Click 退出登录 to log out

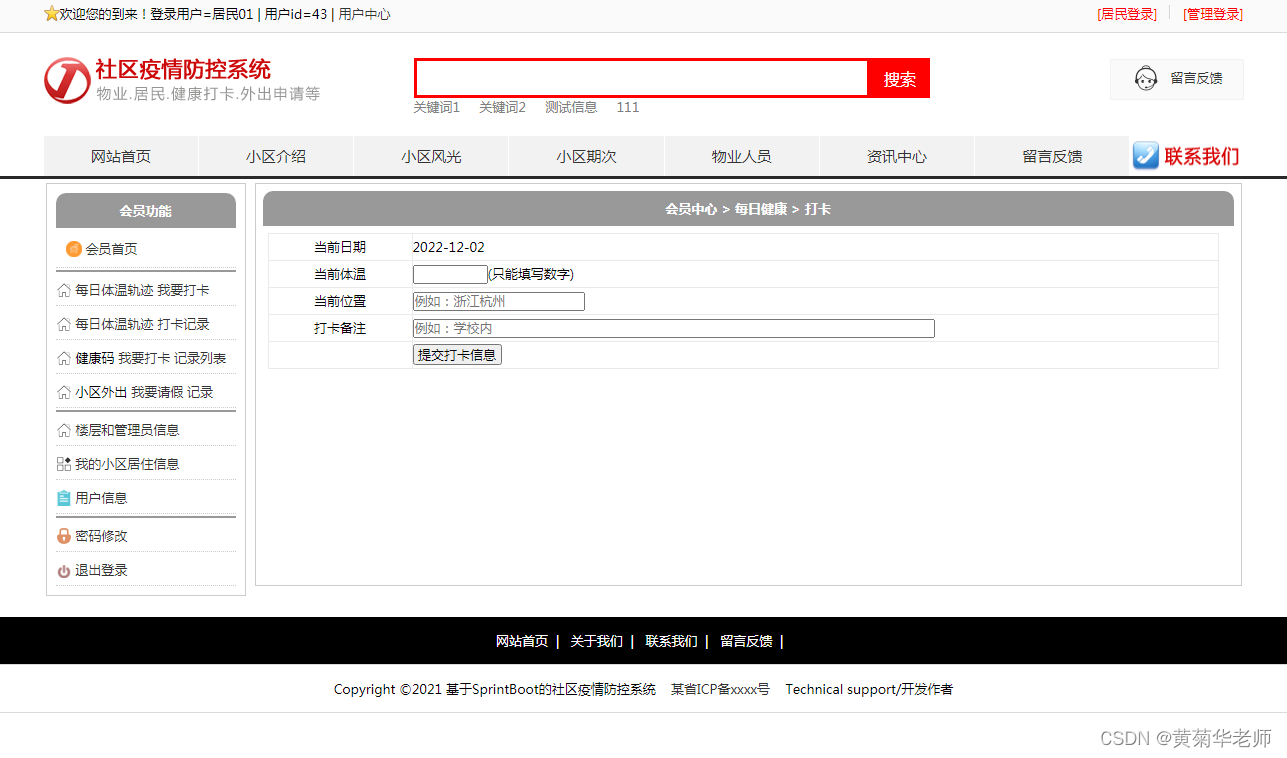101,571
